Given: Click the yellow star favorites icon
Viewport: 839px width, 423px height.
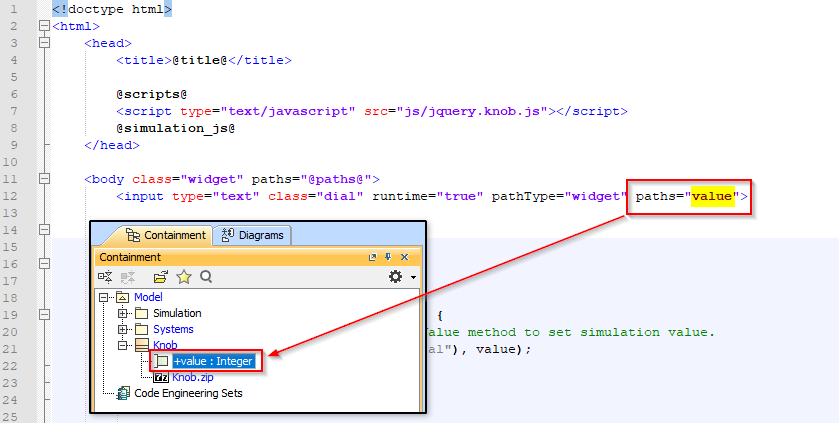Looking at the screenshot, I should (x=184, y=277).
